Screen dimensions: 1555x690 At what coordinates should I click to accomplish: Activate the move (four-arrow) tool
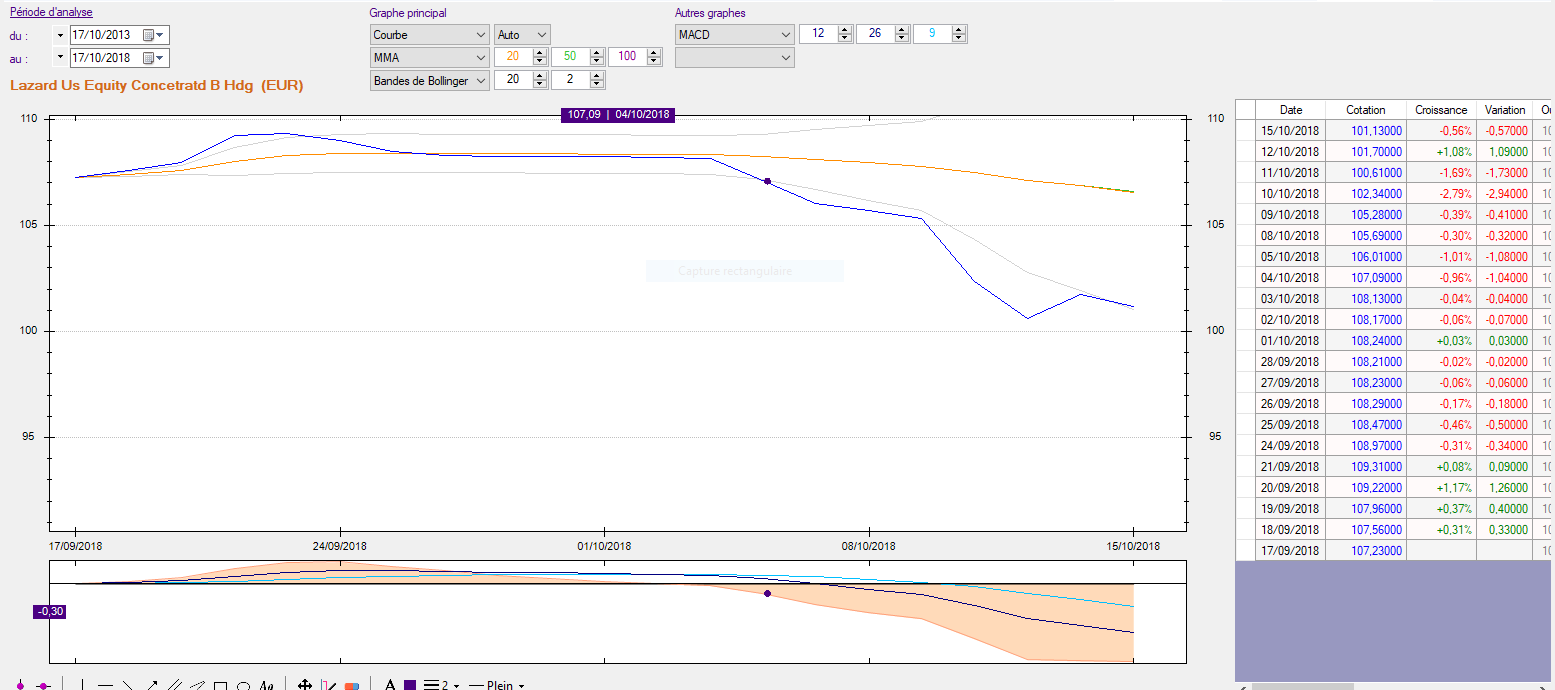(x=304, y=685)
